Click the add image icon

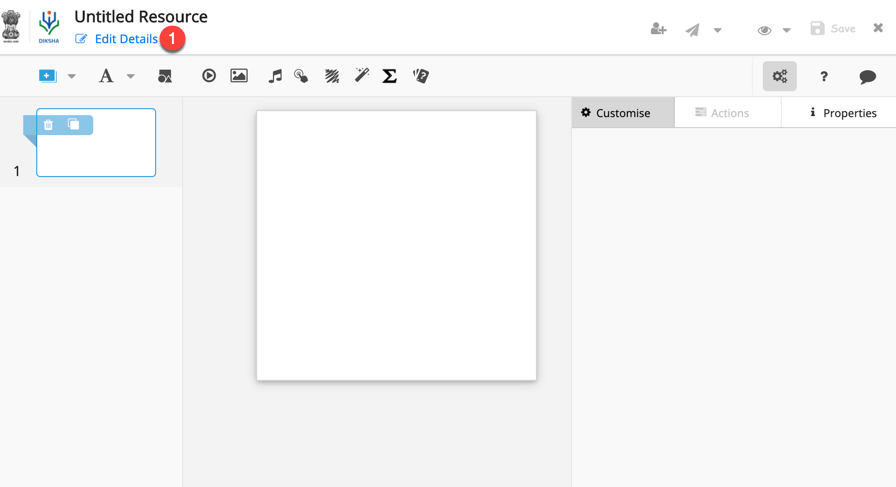point(239,76)
